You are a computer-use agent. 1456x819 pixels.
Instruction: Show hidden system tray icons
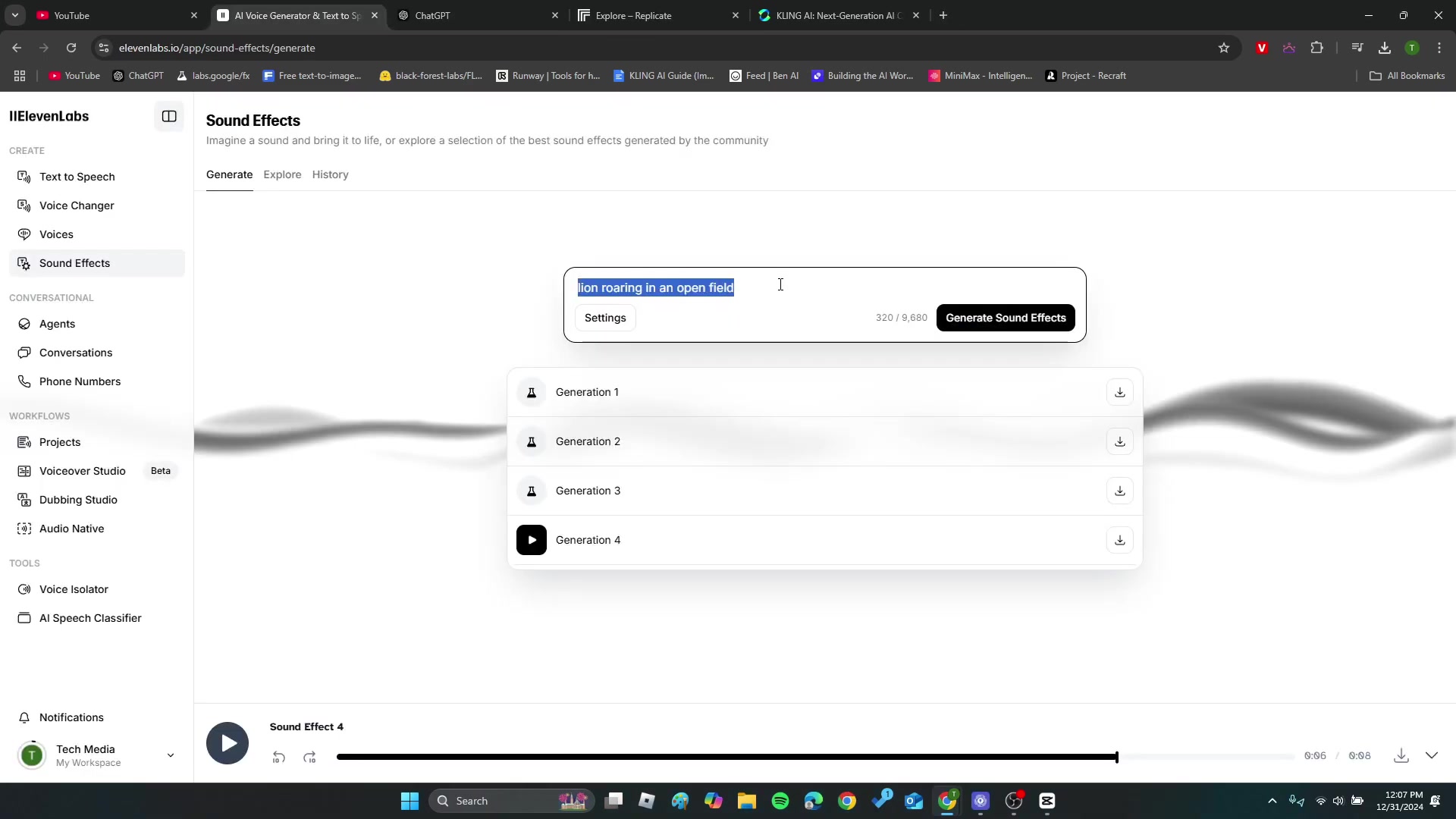tap(1272, 801)
